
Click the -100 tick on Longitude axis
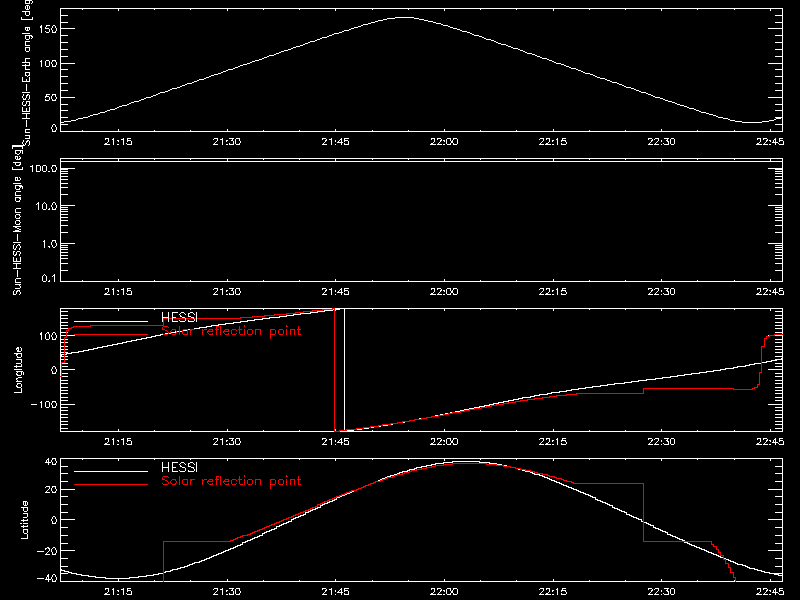coord(44,404)
